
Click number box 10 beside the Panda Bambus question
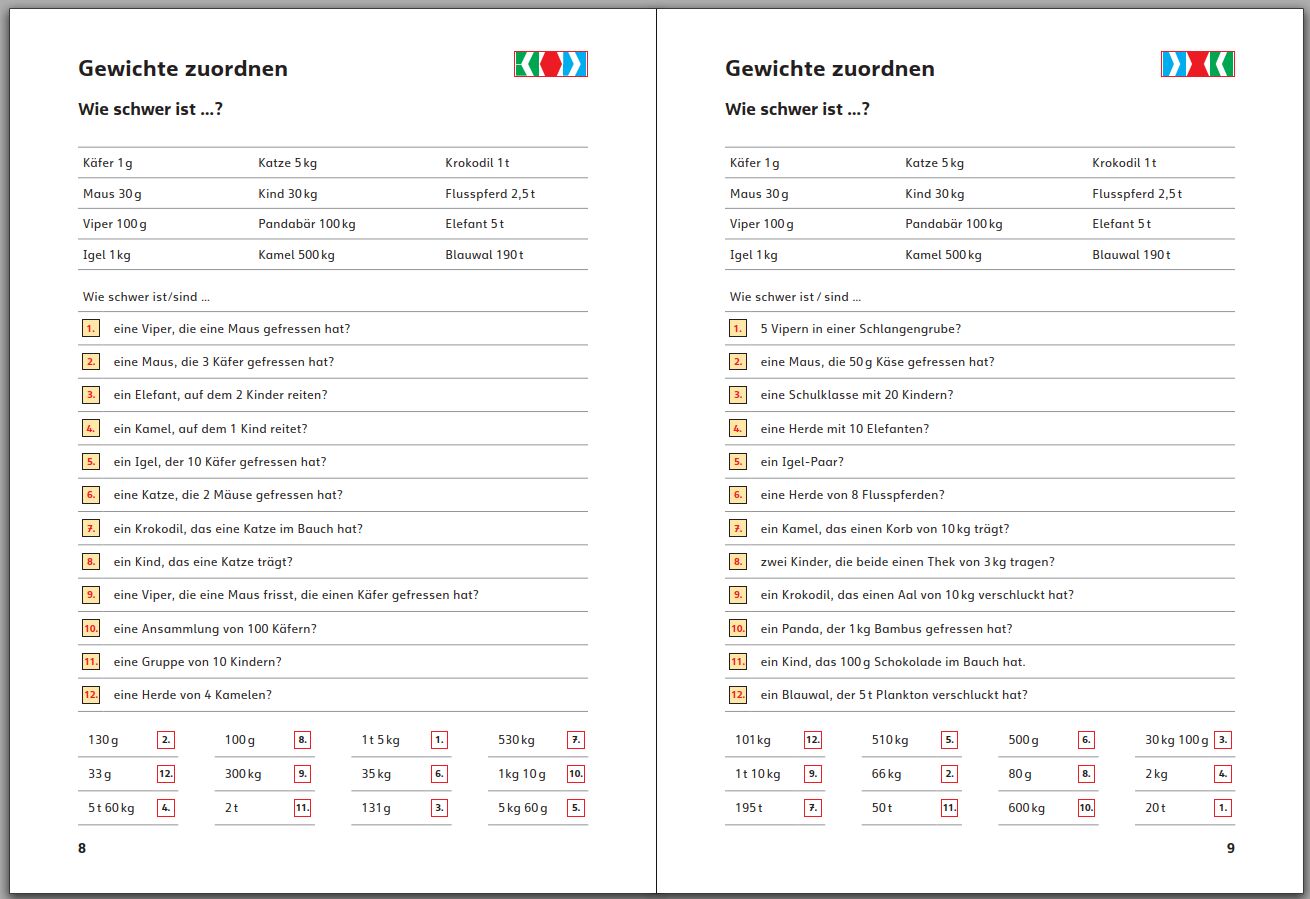point(737,628)
